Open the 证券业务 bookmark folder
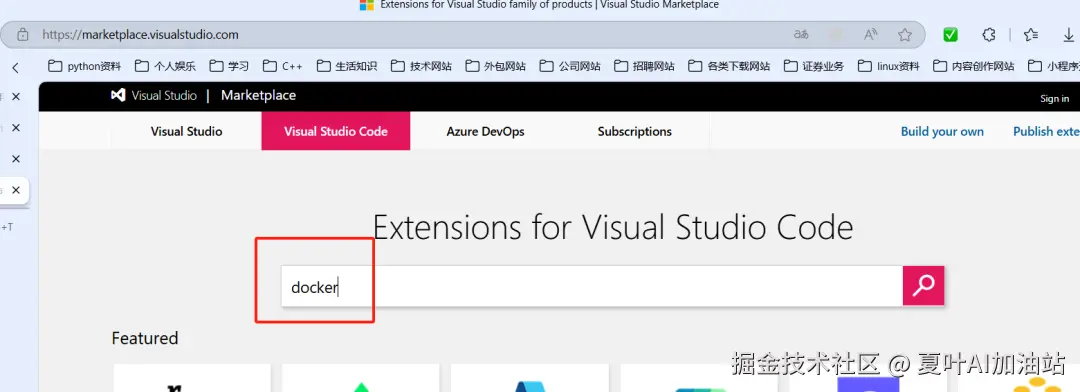The image size is (1080, 392). point(813,66)
